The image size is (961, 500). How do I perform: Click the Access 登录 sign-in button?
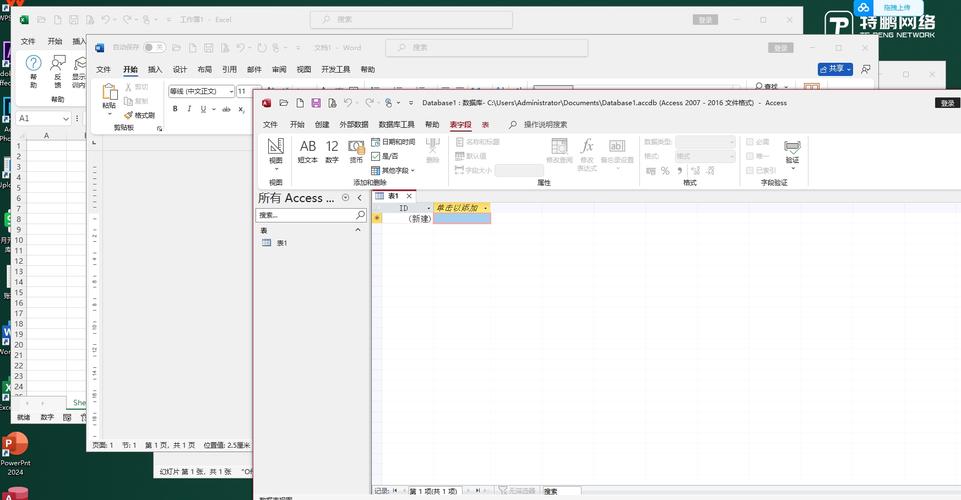[x=948, y=103]
